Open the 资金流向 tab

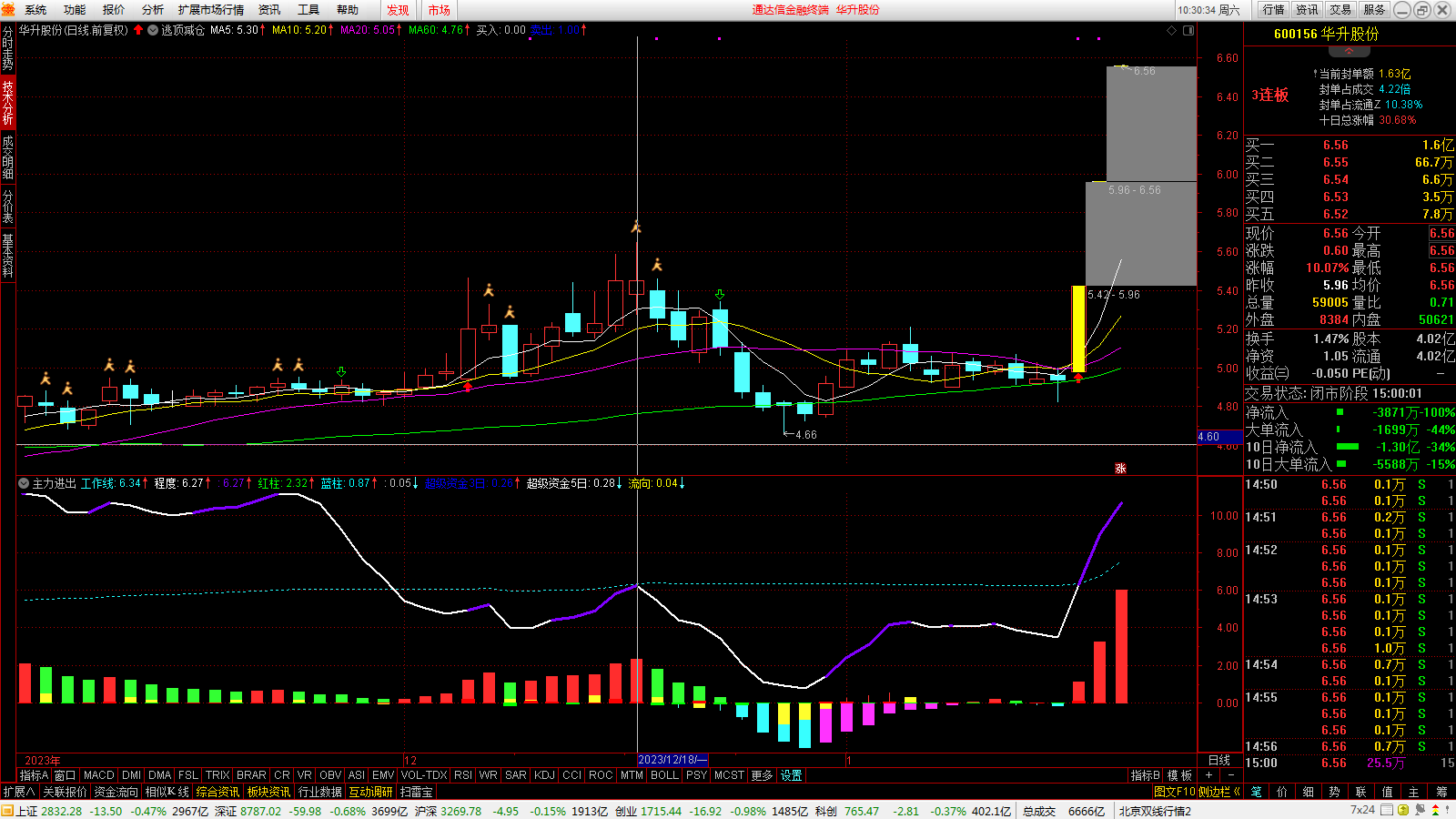tap(116, 792)
